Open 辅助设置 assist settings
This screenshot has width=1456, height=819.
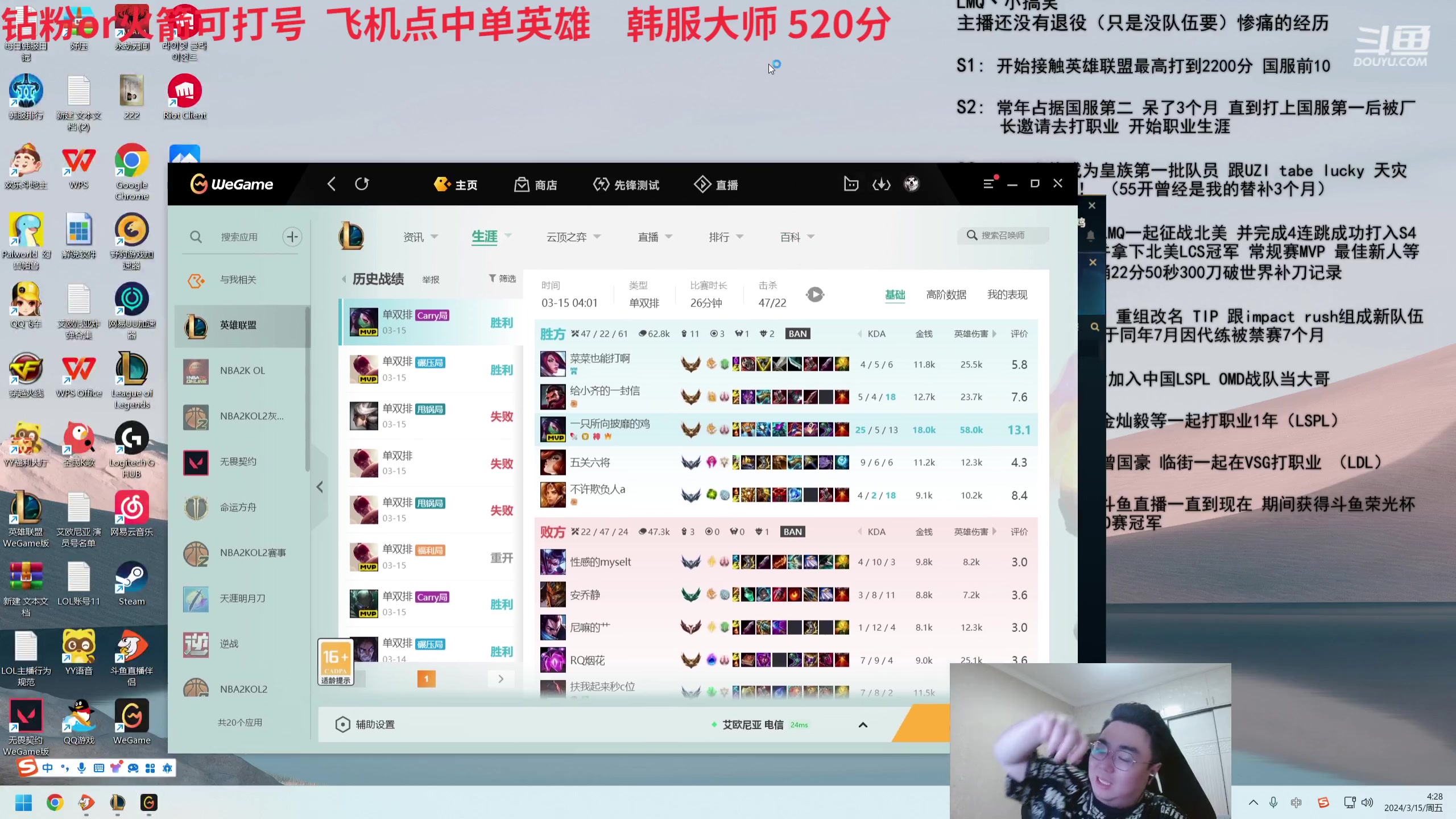tap(365, 725)
